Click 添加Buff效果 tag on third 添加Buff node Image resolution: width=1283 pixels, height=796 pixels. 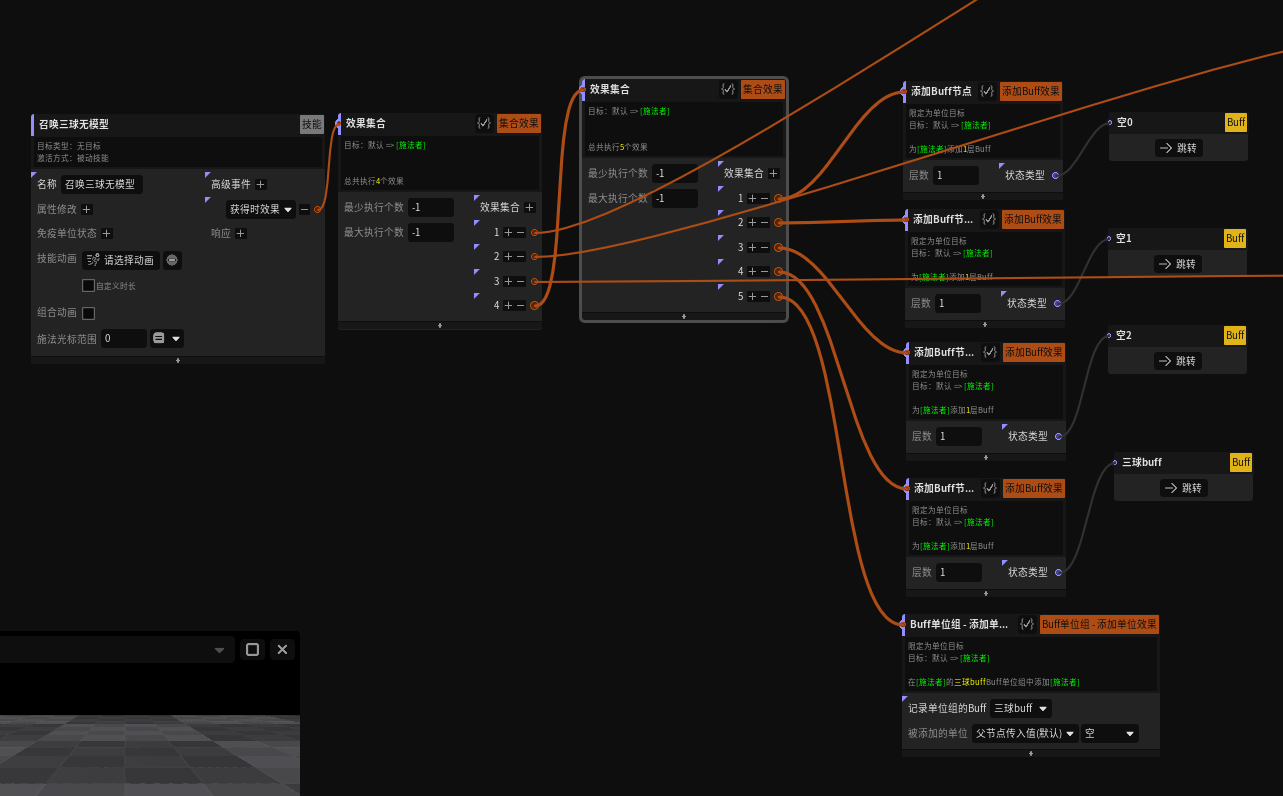[1034, 352]
